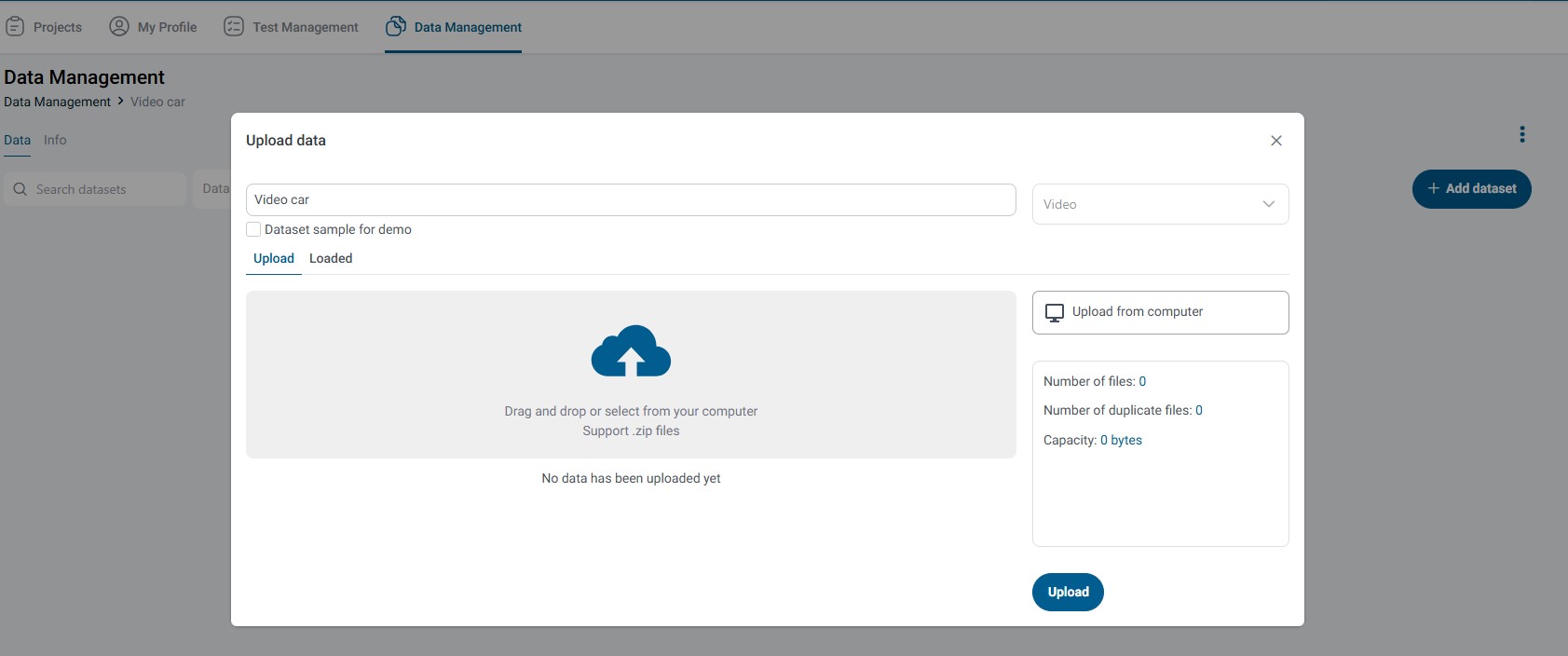Screen dimensions: 1568x656
Task: Click the Data Management chart icon
Action: (x=396, y=27)
